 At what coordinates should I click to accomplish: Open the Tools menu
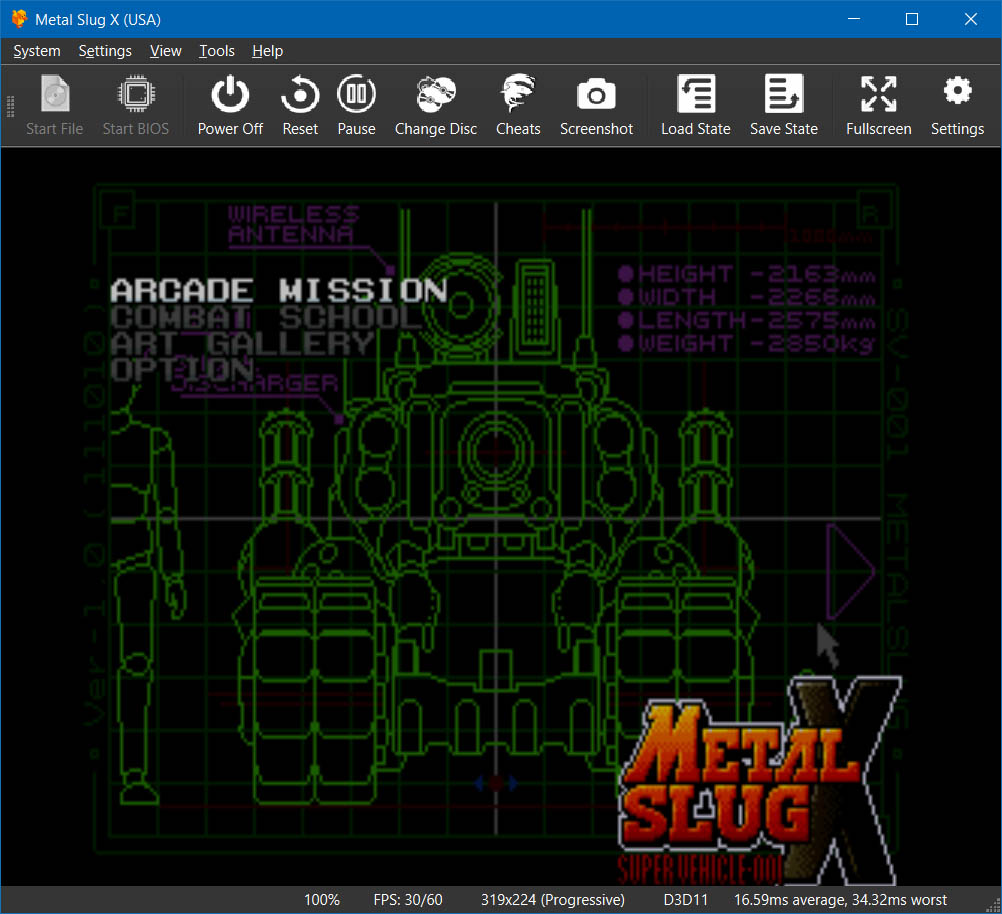pyautogui.click(x=217, y=51)
